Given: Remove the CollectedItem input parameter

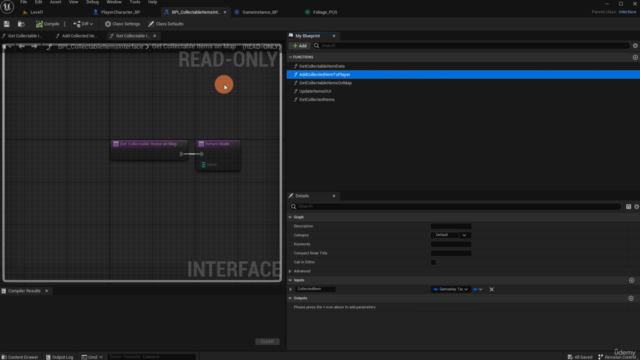Looking at the screenshot, I should (x=491, y=289).
